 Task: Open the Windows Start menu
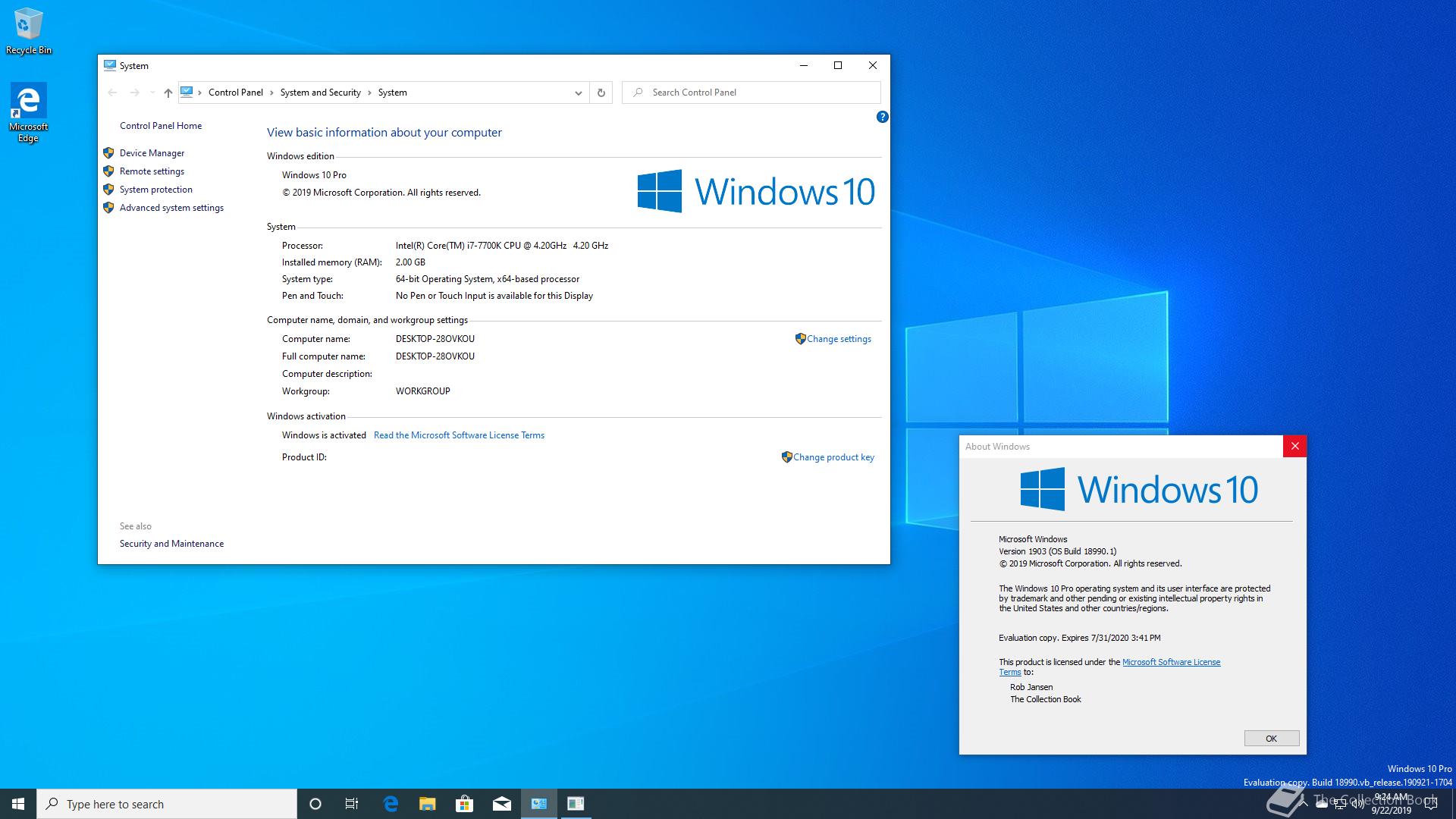[18, 804]
